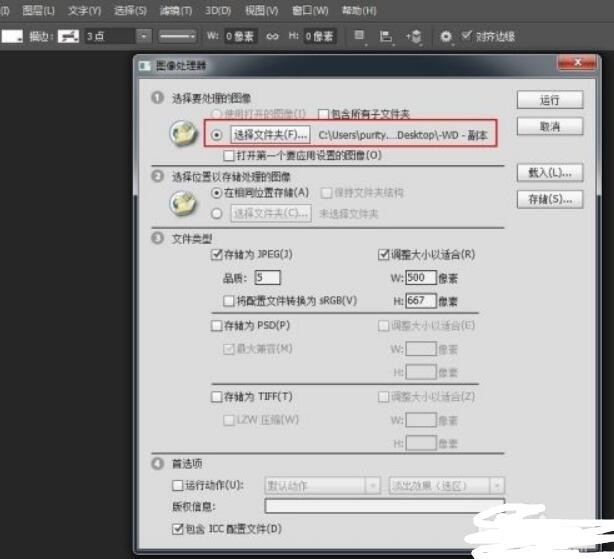This screenshot has width=614, height=559.
Task: Click the path arrangement icon in options bar
Action: coord(414,36)
